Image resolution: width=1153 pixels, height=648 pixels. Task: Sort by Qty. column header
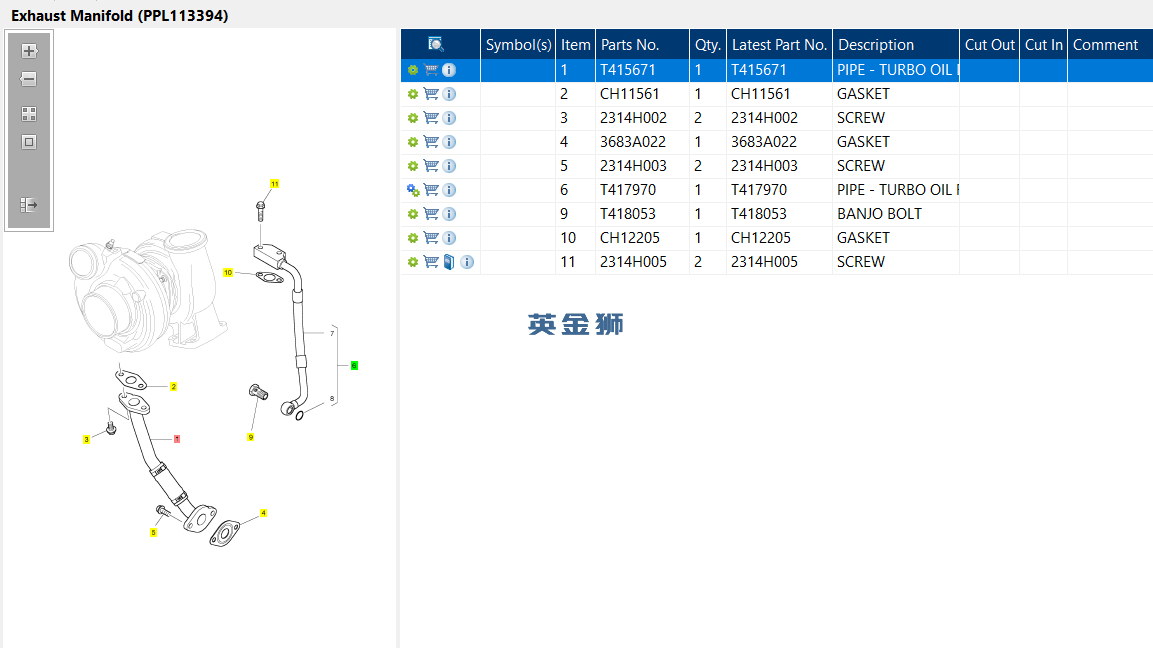pyautogui.click(x=707, y=45)
